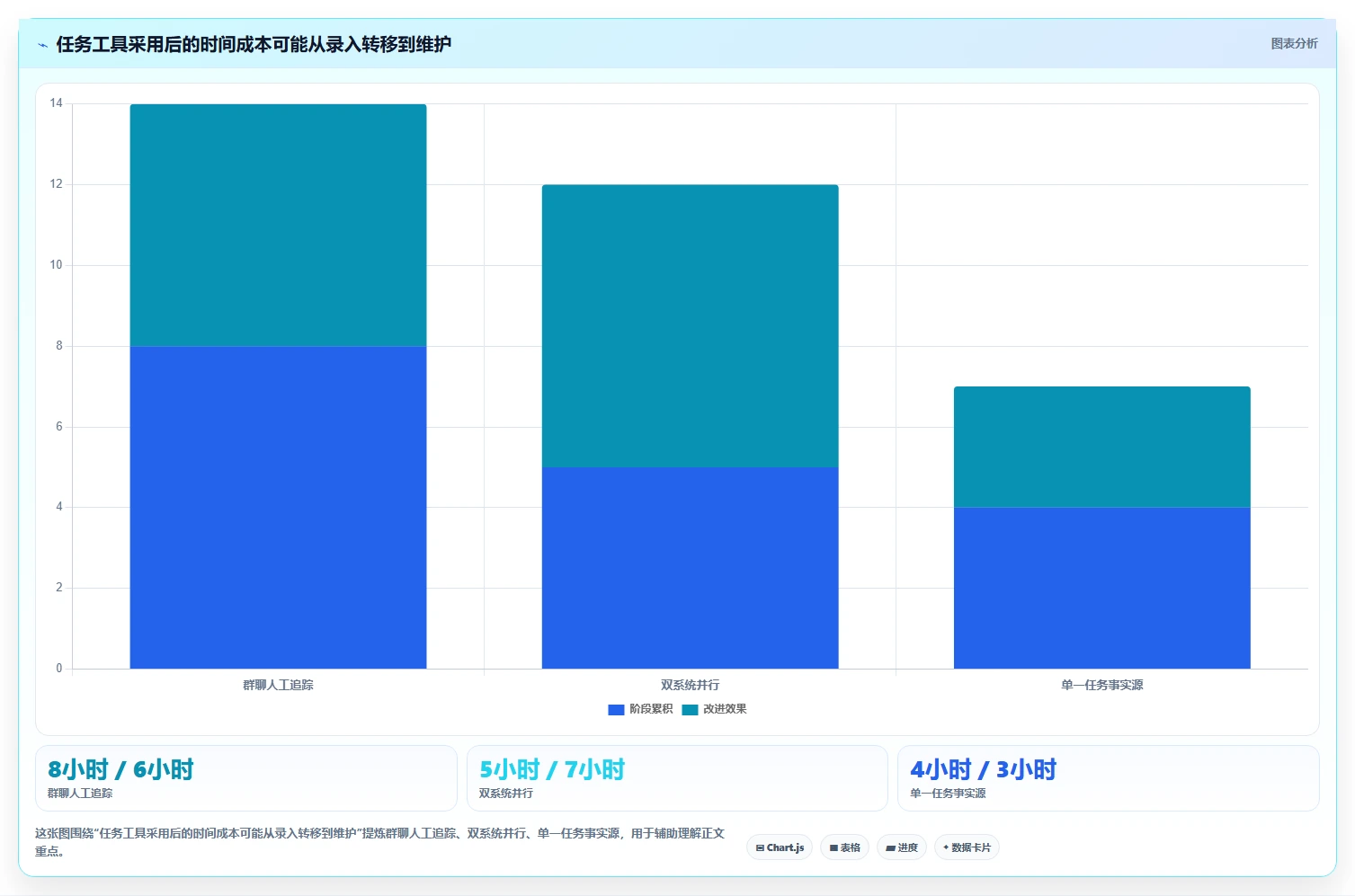Click the blue bar segment for 单一任务事实源
1355x896 pixels.
pyautogui.click(x=1101, y=588)
